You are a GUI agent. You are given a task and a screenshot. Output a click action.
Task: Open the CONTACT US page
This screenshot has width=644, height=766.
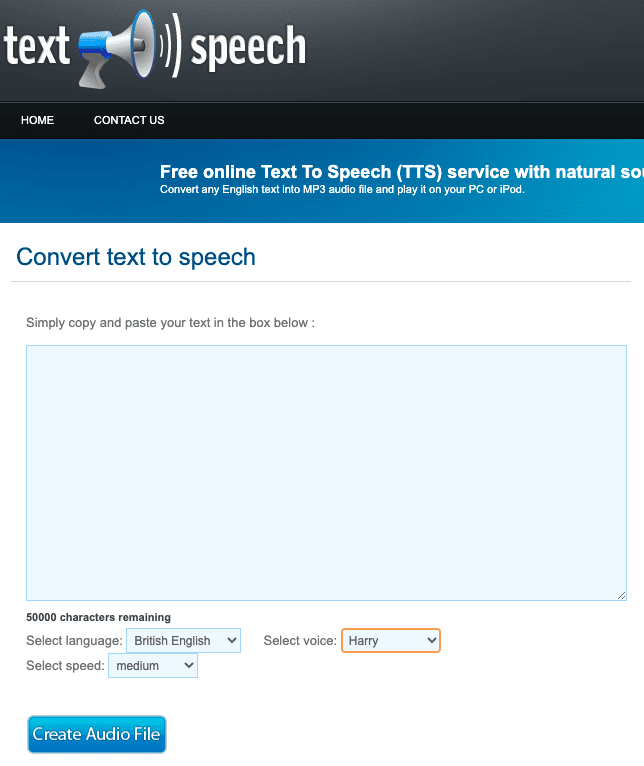(129, 120)
